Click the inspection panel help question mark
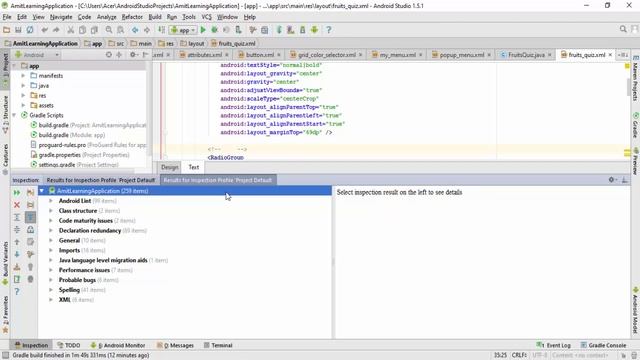 coord(17,291)
